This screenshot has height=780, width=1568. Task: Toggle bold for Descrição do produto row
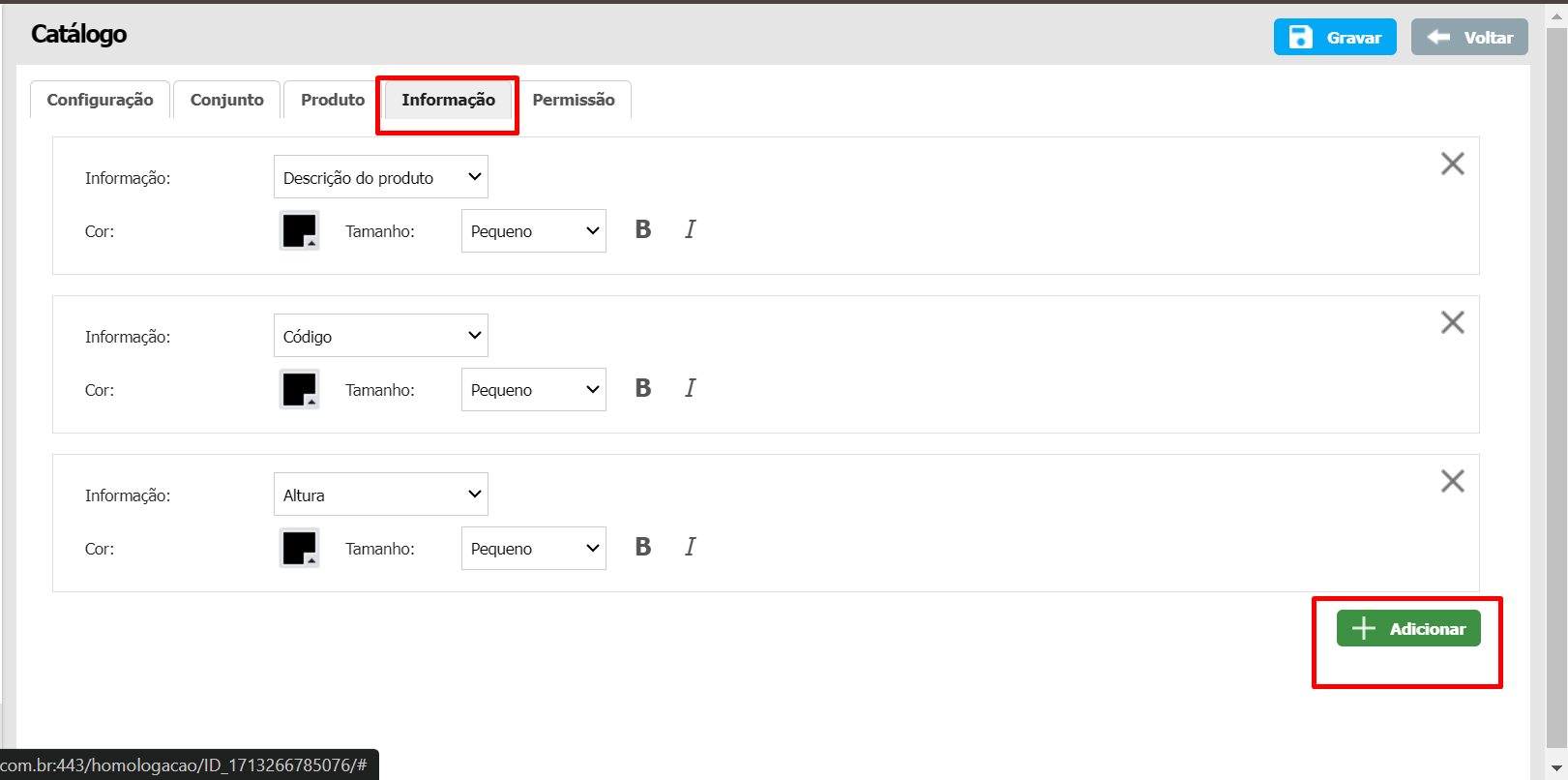[x=643, y=229]
